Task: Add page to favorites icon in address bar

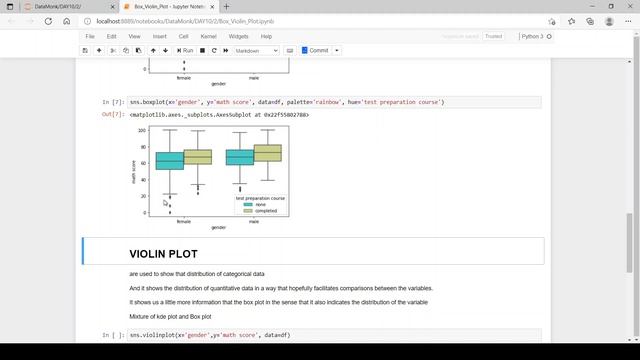Action: click(x=552, y=21)
